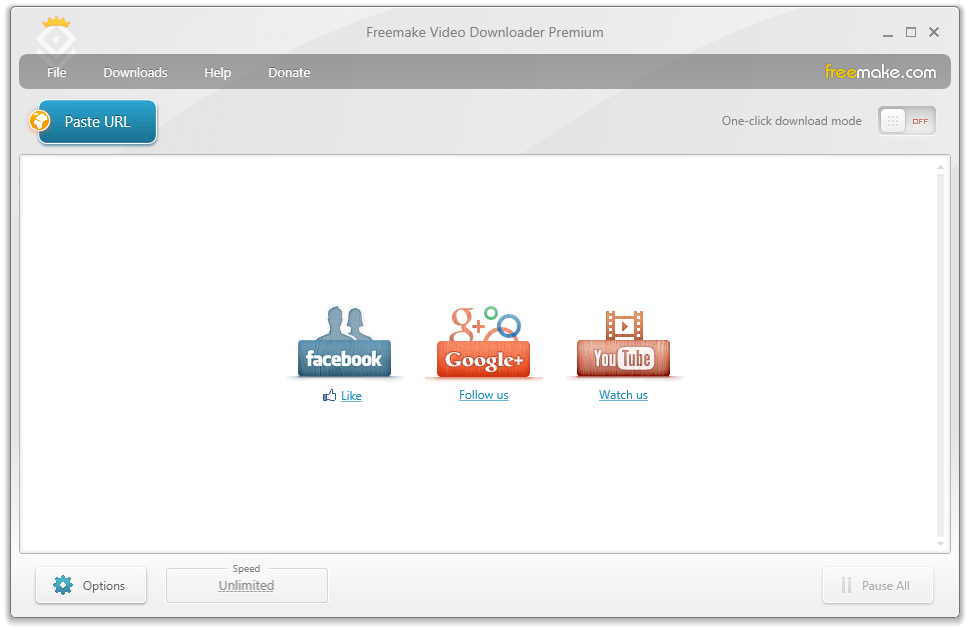Click the gear icon in Options
The image size is (970, 630).
[63, 585]
